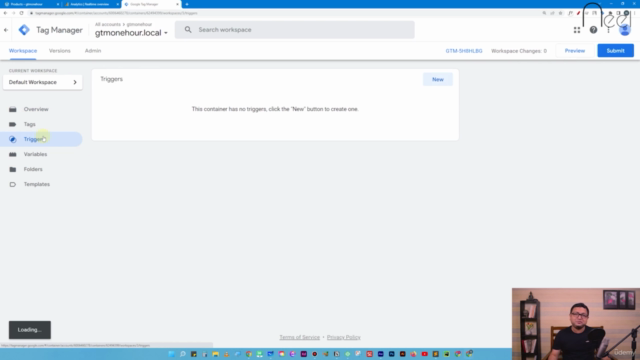Screen dimensions: 640x360
Task: Open the Windows Start button on taskbar
Action: 171,354
